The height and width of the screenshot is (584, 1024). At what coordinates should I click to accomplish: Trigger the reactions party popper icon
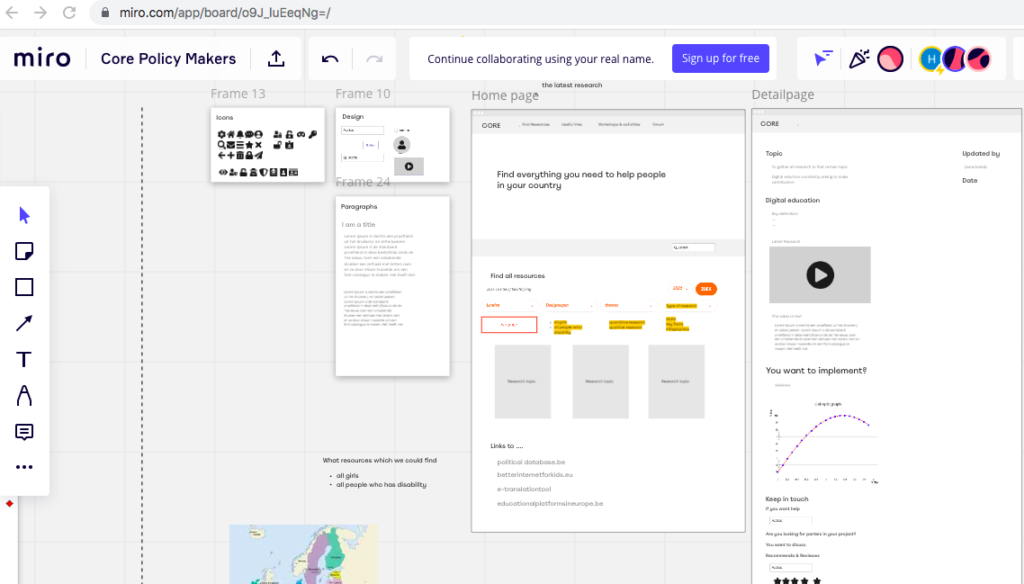coord(857,59)
